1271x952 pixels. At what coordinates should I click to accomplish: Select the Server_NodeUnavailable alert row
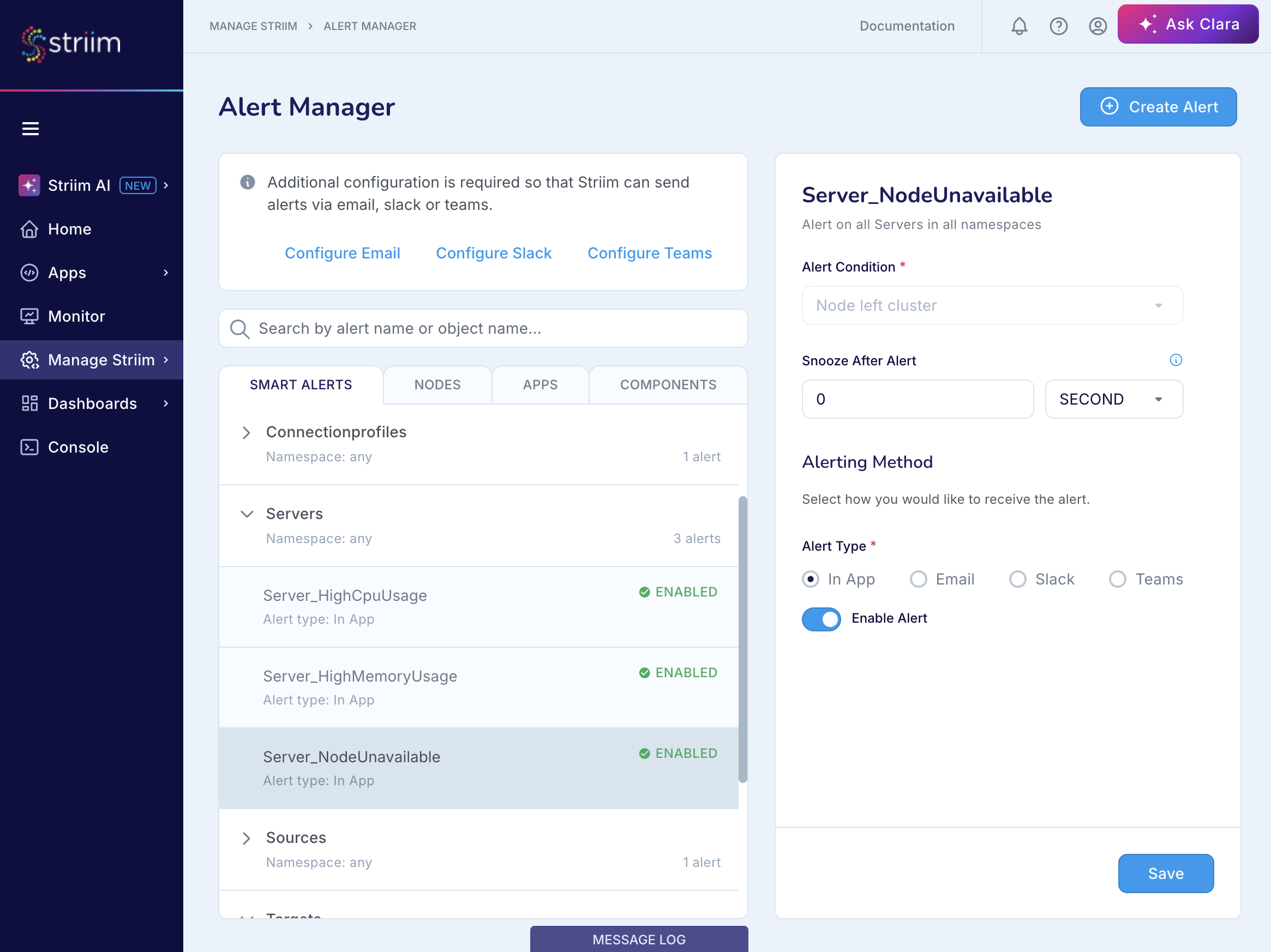coord(478,769)
